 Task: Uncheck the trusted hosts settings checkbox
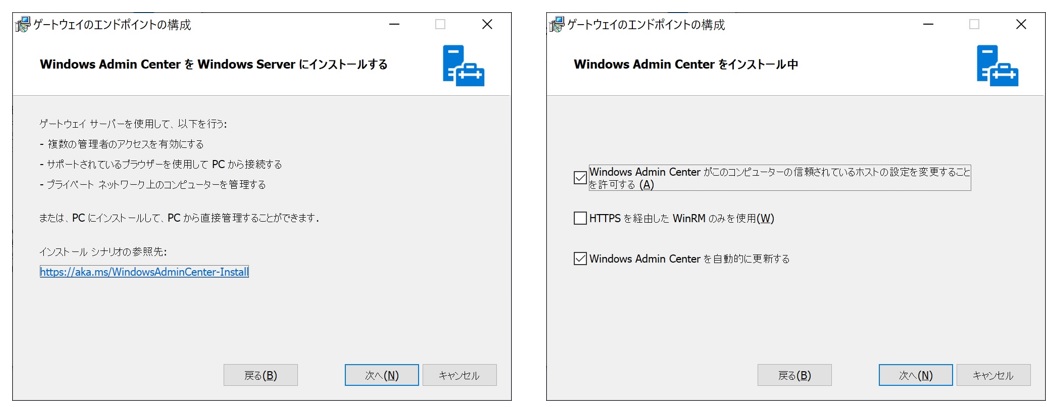[x=580, y=178]
